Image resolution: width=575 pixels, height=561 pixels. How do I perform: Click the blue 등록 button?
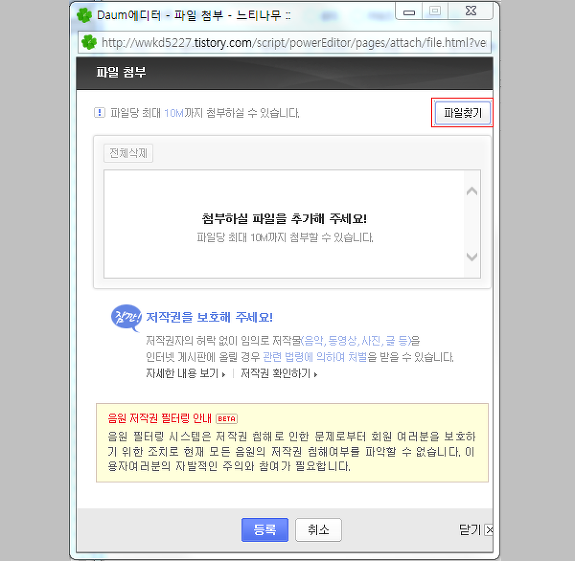(x=265, y=529)
